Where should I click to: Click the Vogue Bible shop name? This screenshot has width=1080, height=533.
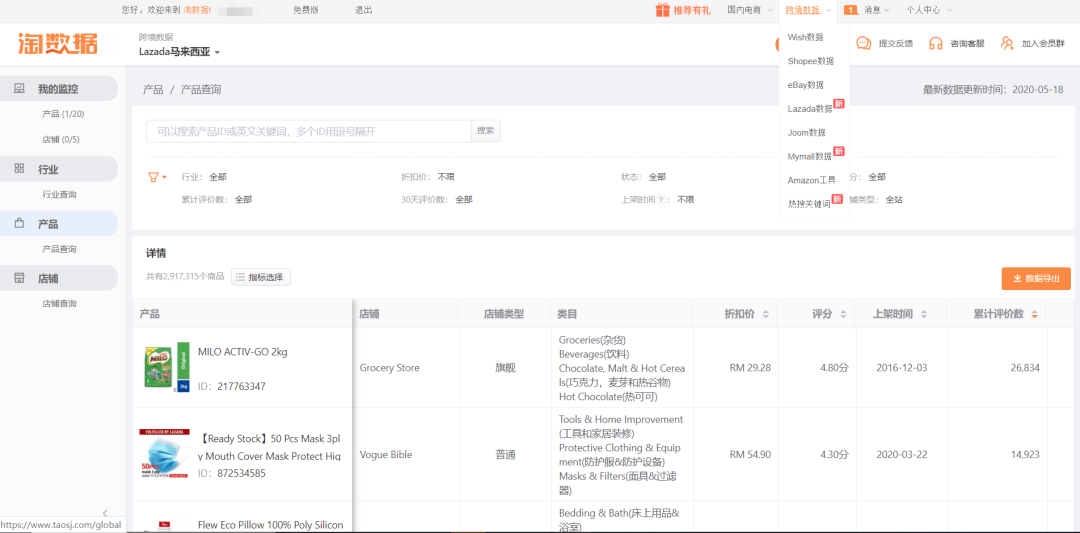pyautogui.click(x=385, y=454)
